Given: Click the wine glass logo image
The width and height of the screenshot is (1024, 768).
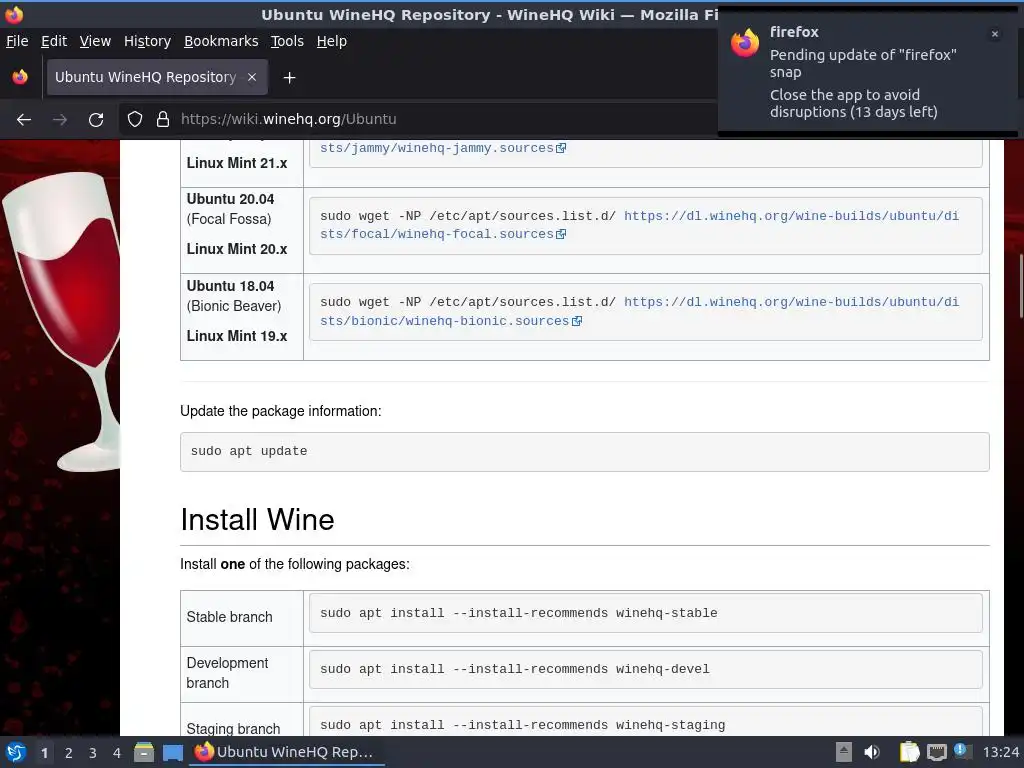Looking at the screenshot, I should pos(62,320).
